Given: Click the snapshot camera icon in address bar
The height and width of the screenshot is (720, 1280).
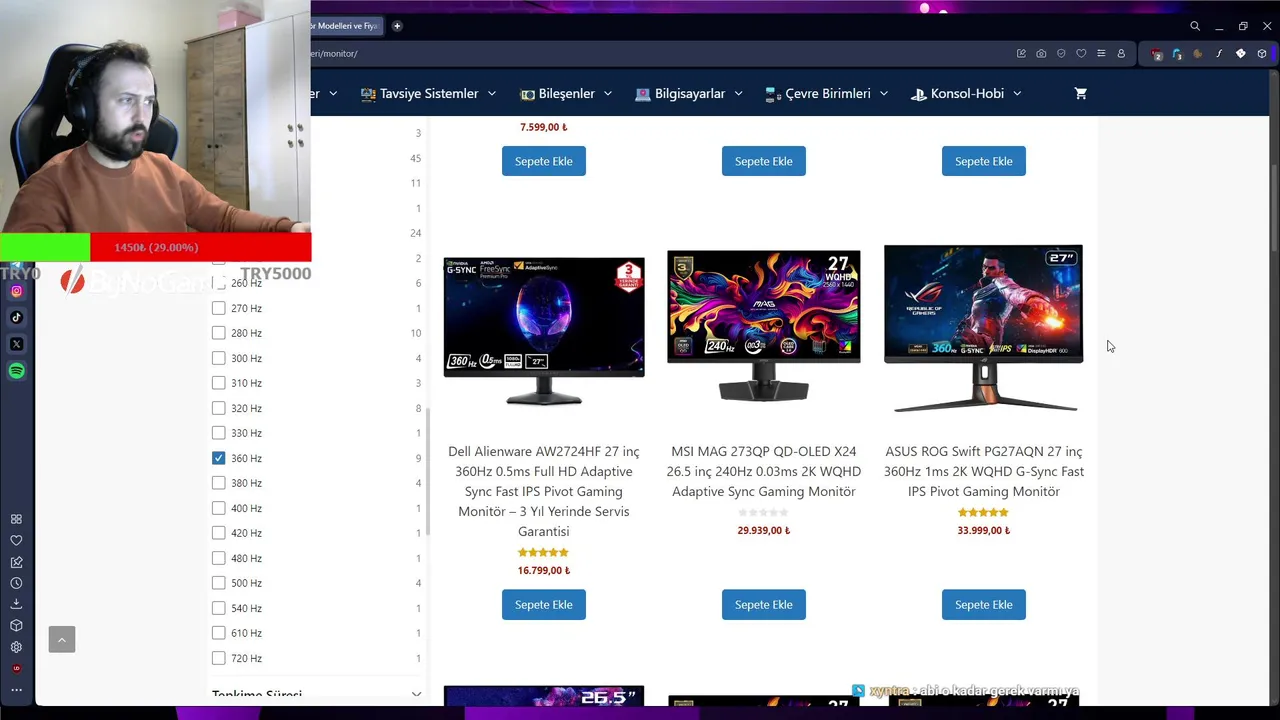Looking at the screenshot, I should click(x=1041, y=53).
